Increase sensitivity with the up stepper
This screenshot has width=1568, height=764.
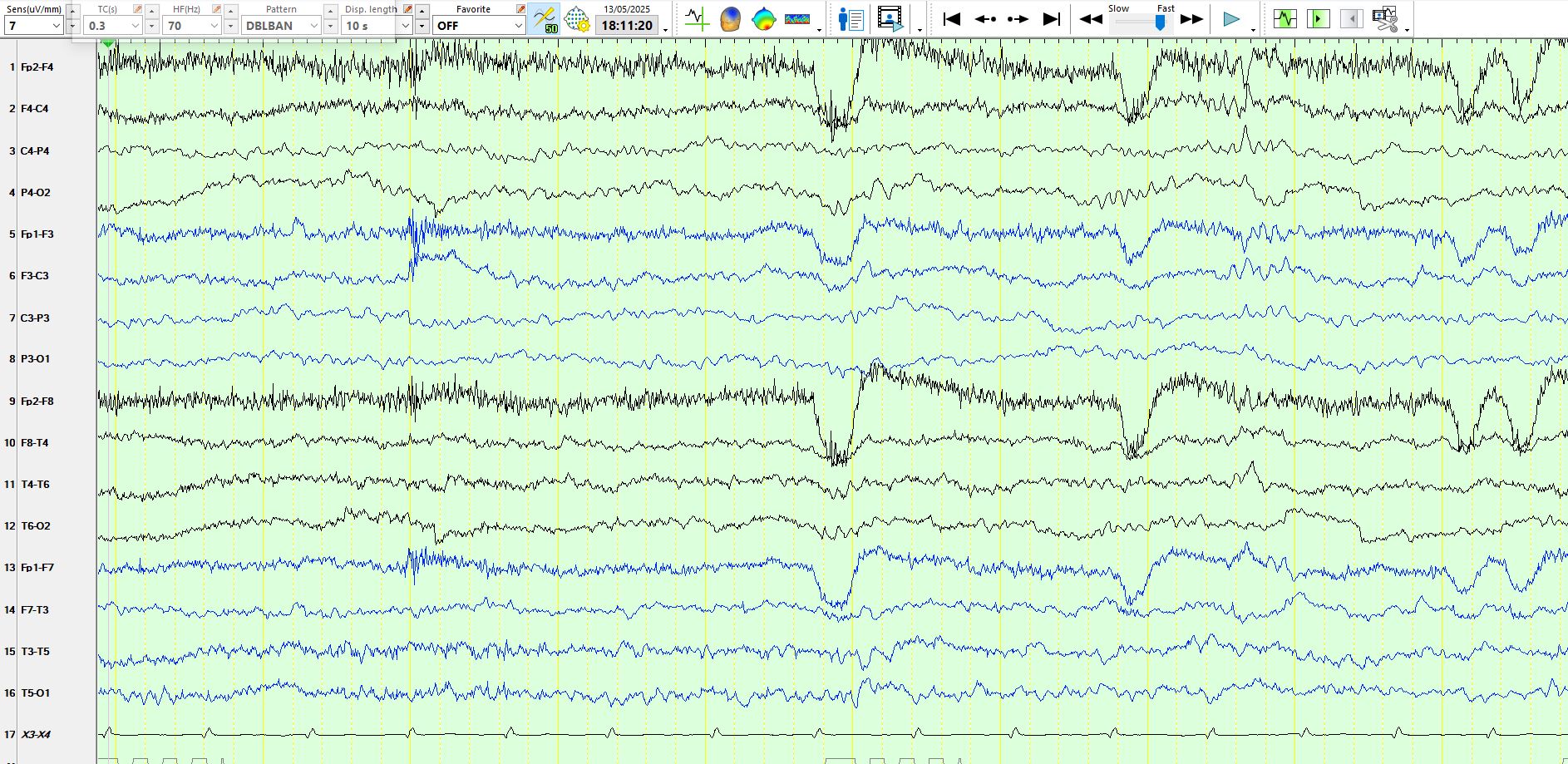[72, 11]
